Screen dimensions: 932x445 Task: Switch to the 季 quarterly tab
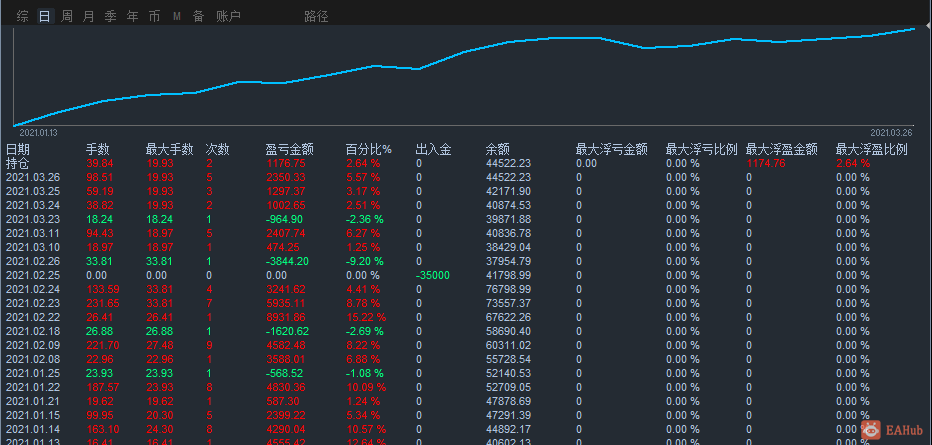pyautogui.click(x=111, y=17)
